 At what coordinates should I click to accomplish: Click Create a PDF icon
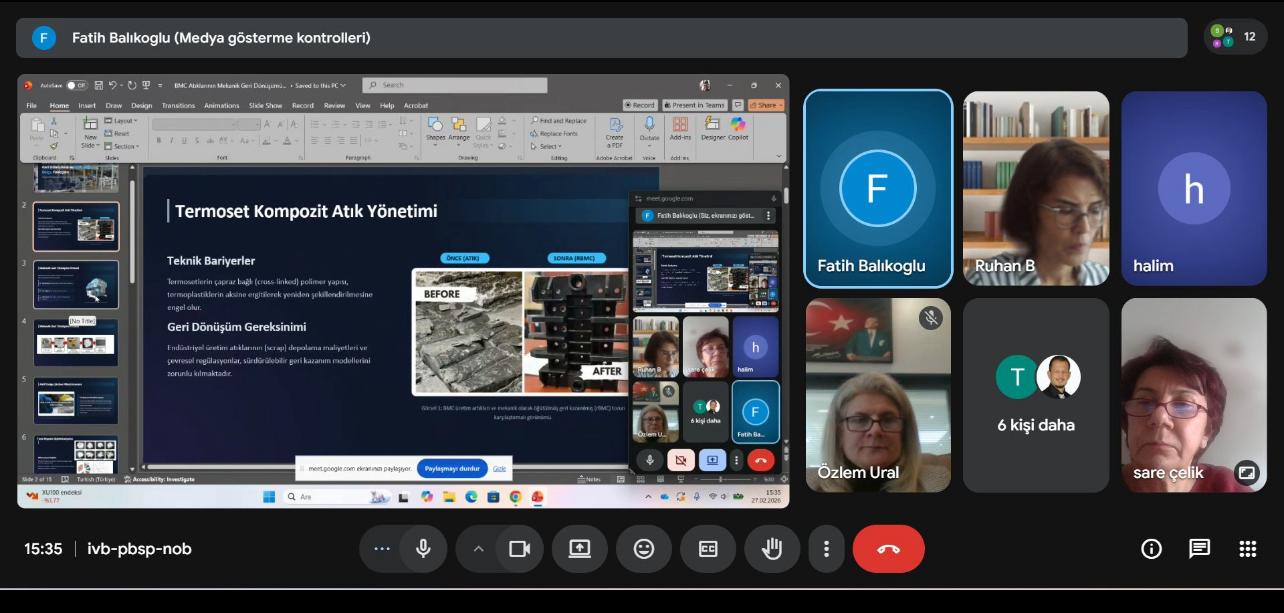615,131
